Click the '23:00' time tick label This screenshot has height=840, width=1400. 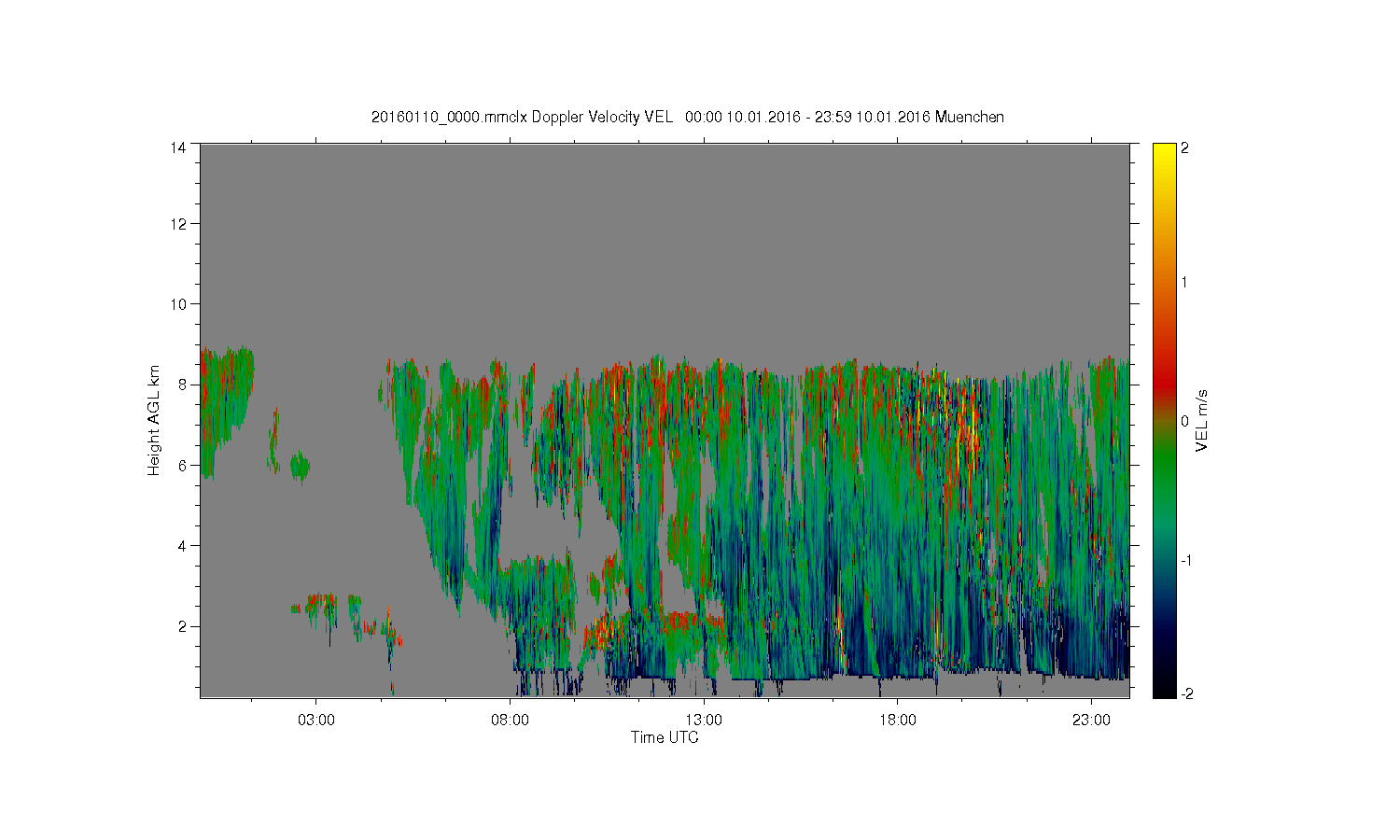[1092, 721]
